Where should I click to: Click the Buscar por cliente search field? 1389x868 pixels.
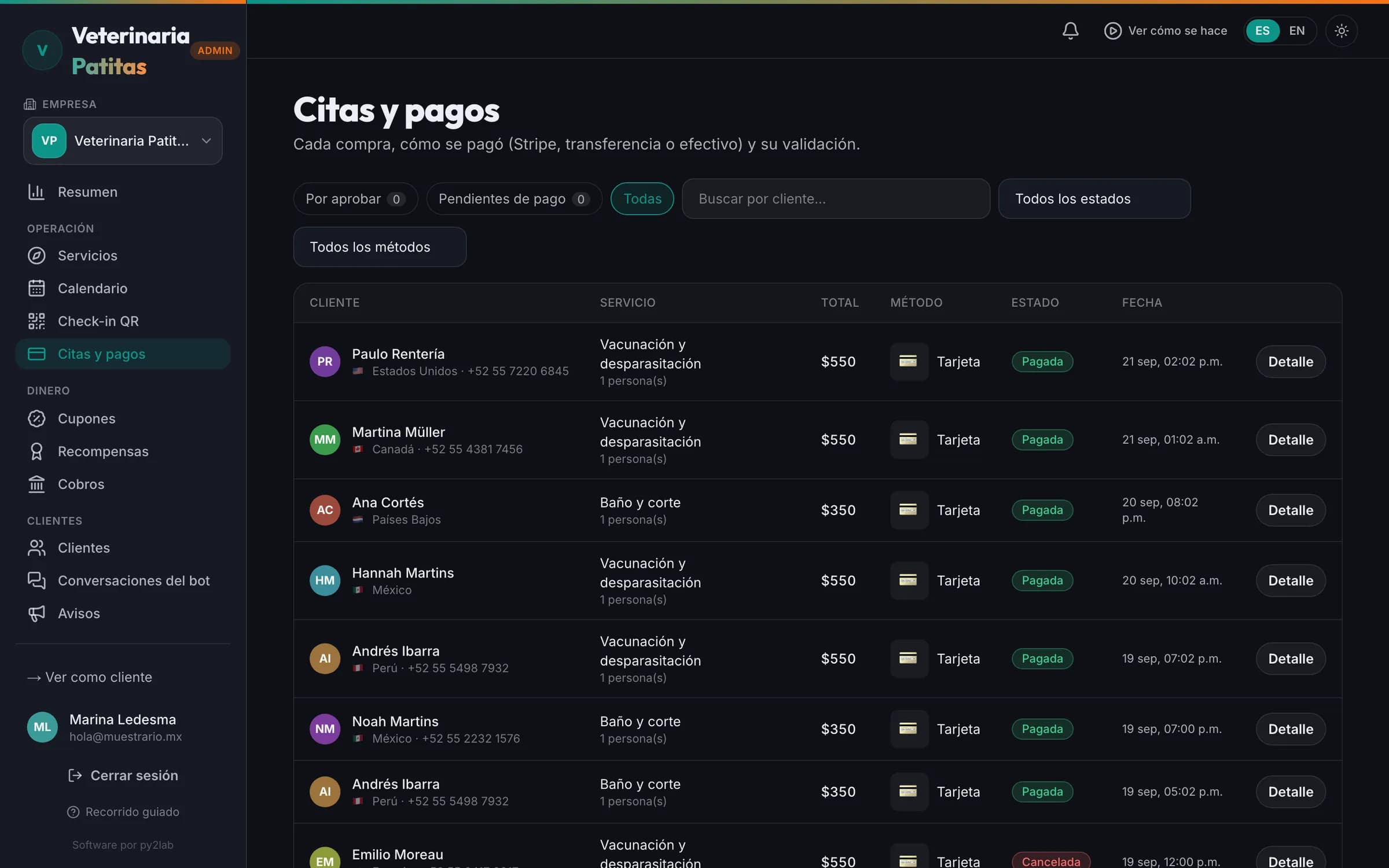836,198
